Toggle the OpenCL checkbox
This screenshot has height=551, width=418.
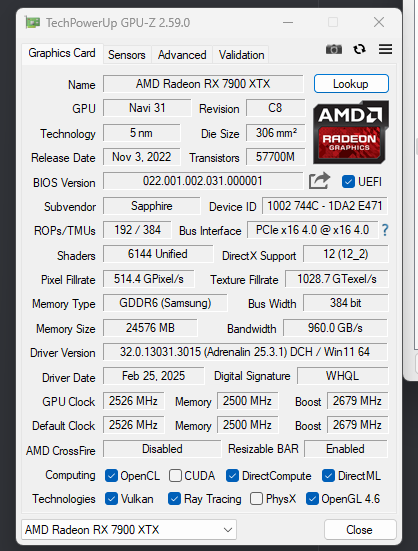point(111,476)
